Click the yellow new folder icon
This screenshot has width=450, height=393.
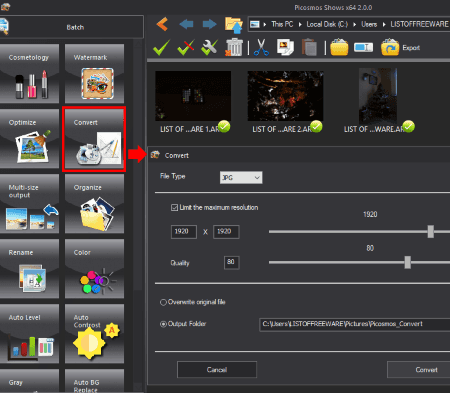(339, 47)
